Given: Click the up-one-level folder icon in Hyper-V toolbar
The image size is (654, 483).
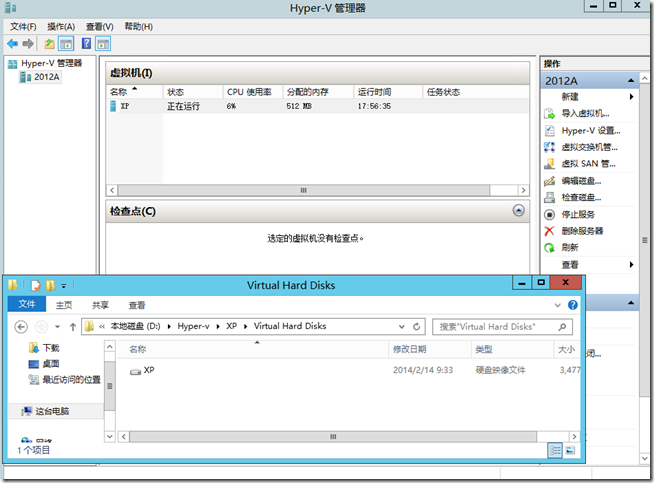Looking at the screenshot, I should pos(50,43).
